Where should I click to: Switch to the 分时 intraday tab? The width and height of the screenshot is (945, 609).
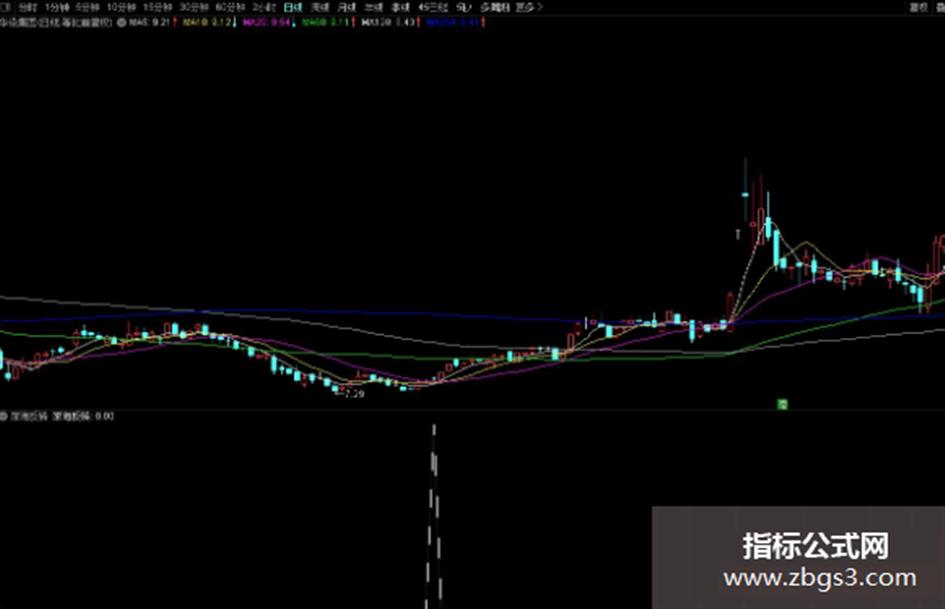(27, 7)
